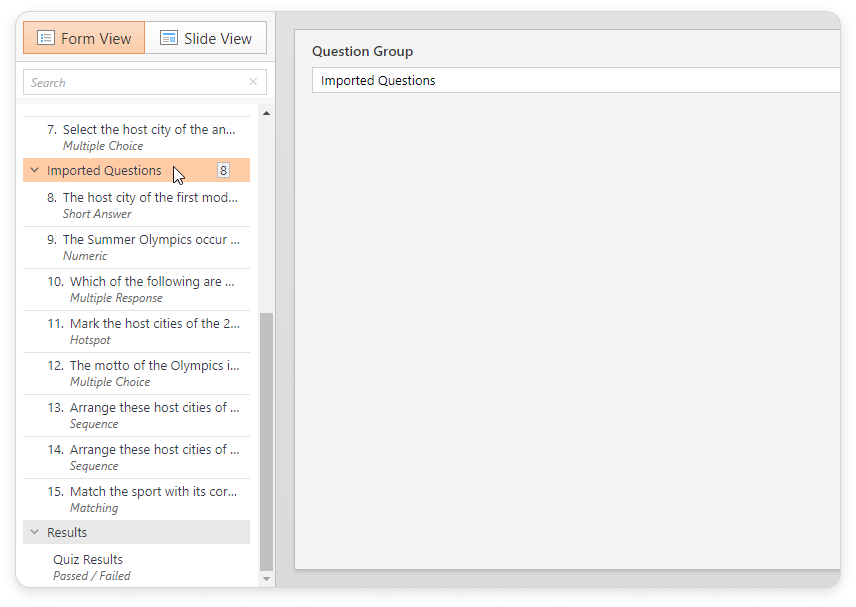Click the Form View list icon
This screenshot has width=856, height=607.
pyautogui.click(x=46, y=38)
